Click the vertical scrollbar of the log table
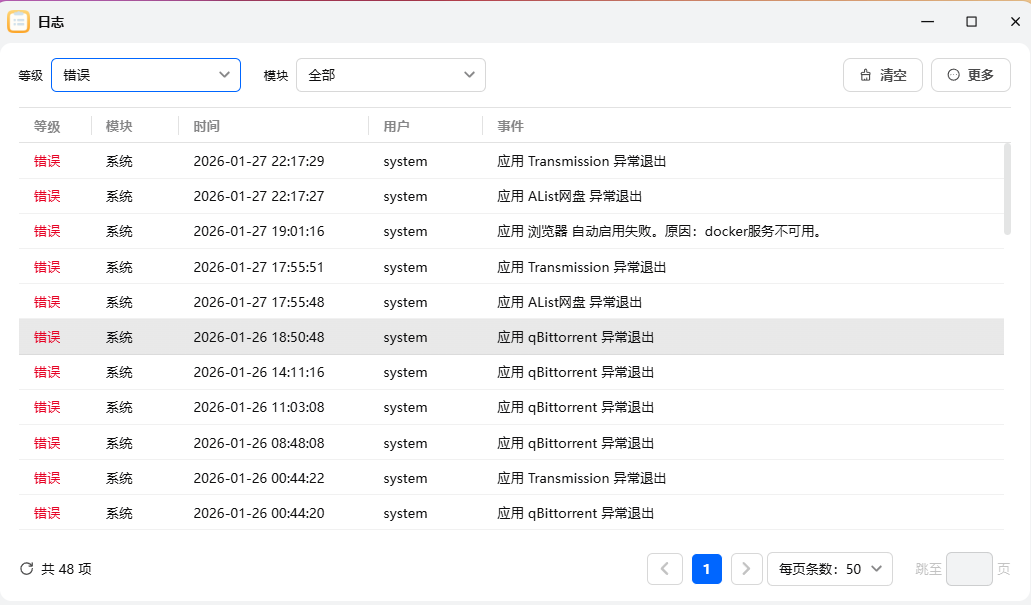This screenshot has height=605, width=1031. [1007, 189]
